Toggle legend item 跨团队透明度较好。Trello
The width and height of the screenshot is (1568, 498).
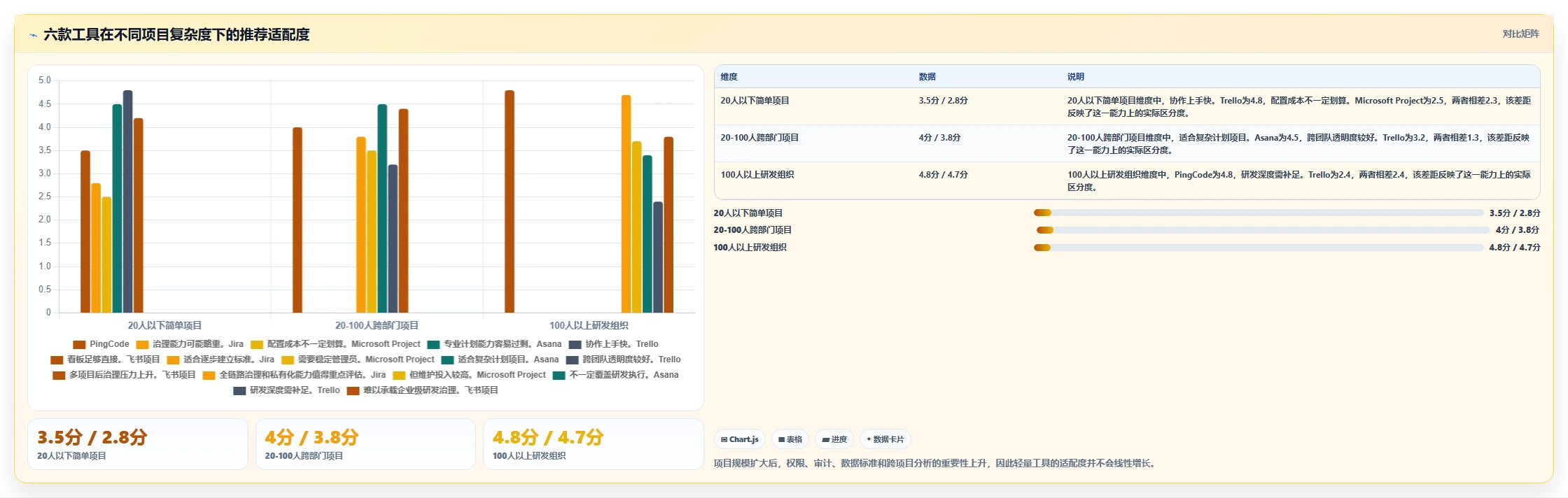point(623,360)
